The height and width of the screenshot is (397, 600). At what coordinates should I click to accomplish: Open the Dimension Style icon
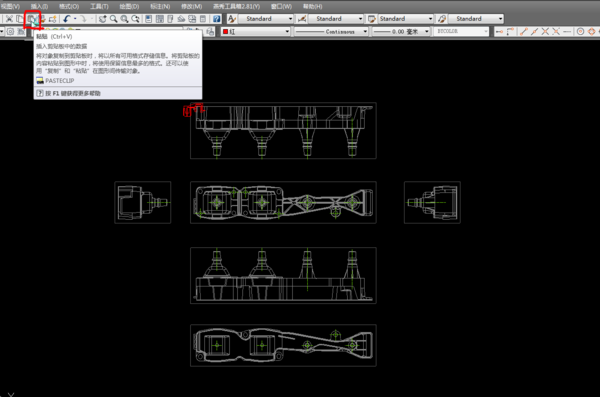(302, 19)
